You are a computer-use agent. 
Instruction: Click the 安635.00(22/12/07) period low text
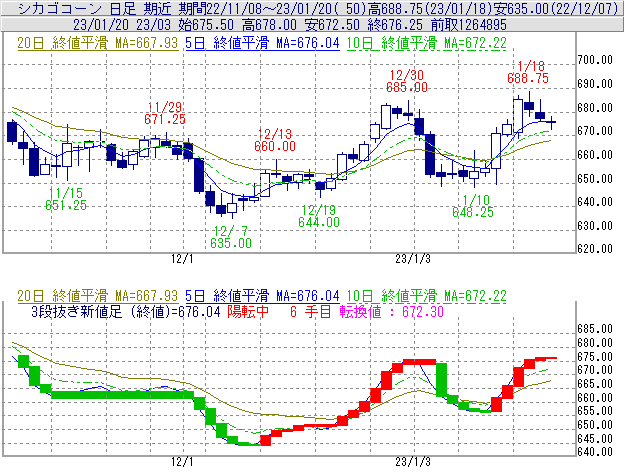pos(554,8)
